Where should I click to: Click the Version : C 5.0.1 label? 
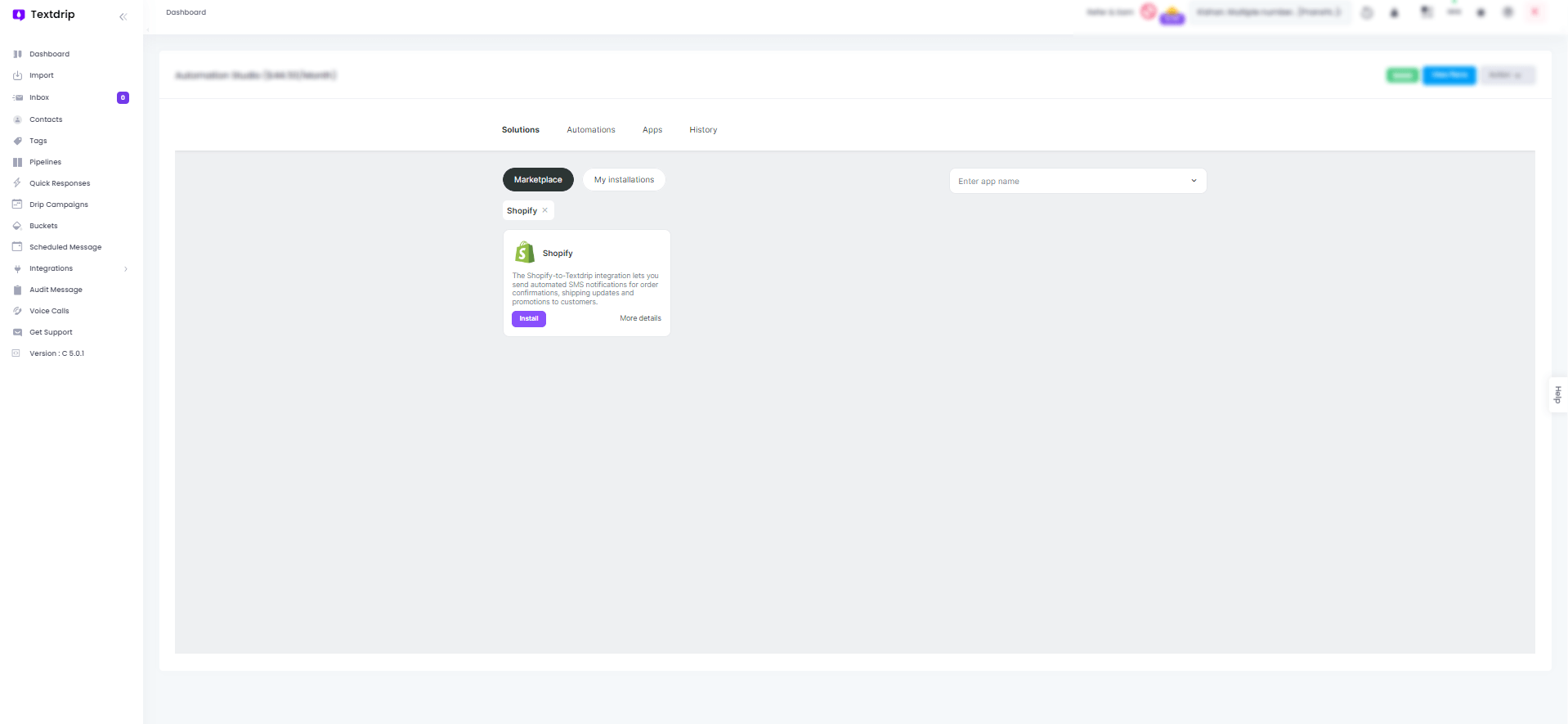click(x=56, y=353)
